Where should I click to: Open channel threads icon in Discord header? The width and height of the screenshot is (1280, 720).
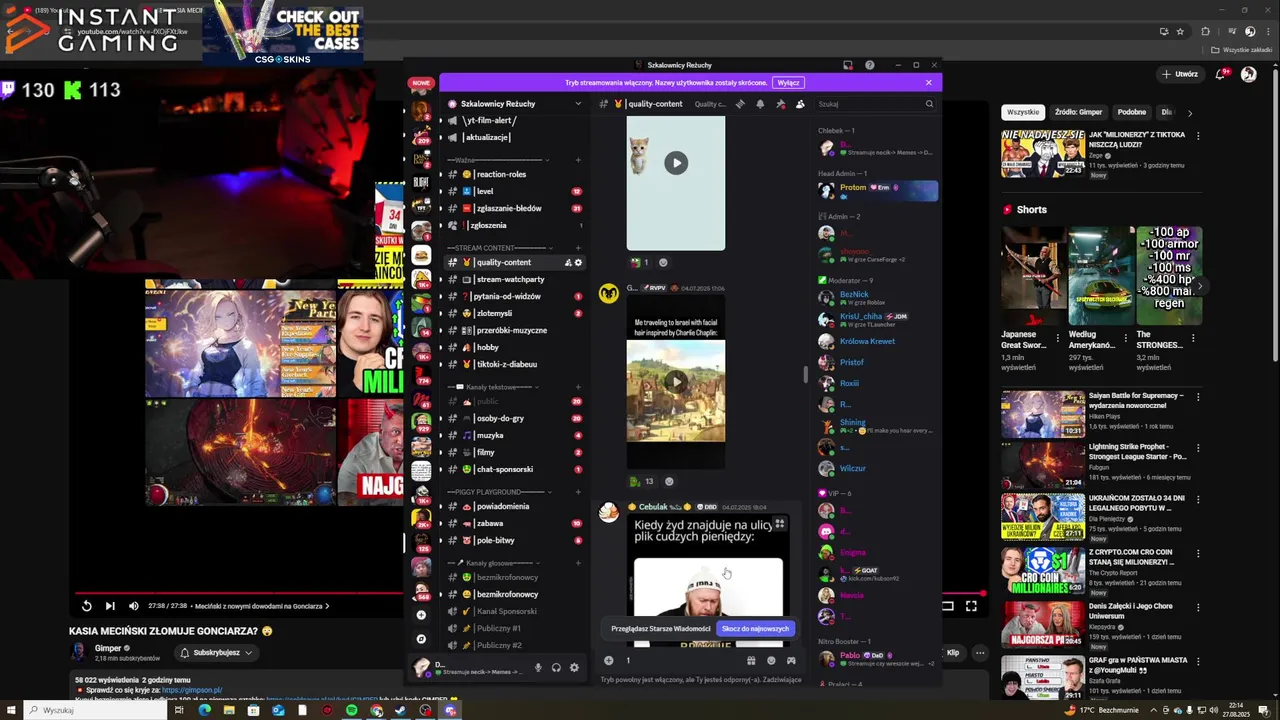point(740,104)
